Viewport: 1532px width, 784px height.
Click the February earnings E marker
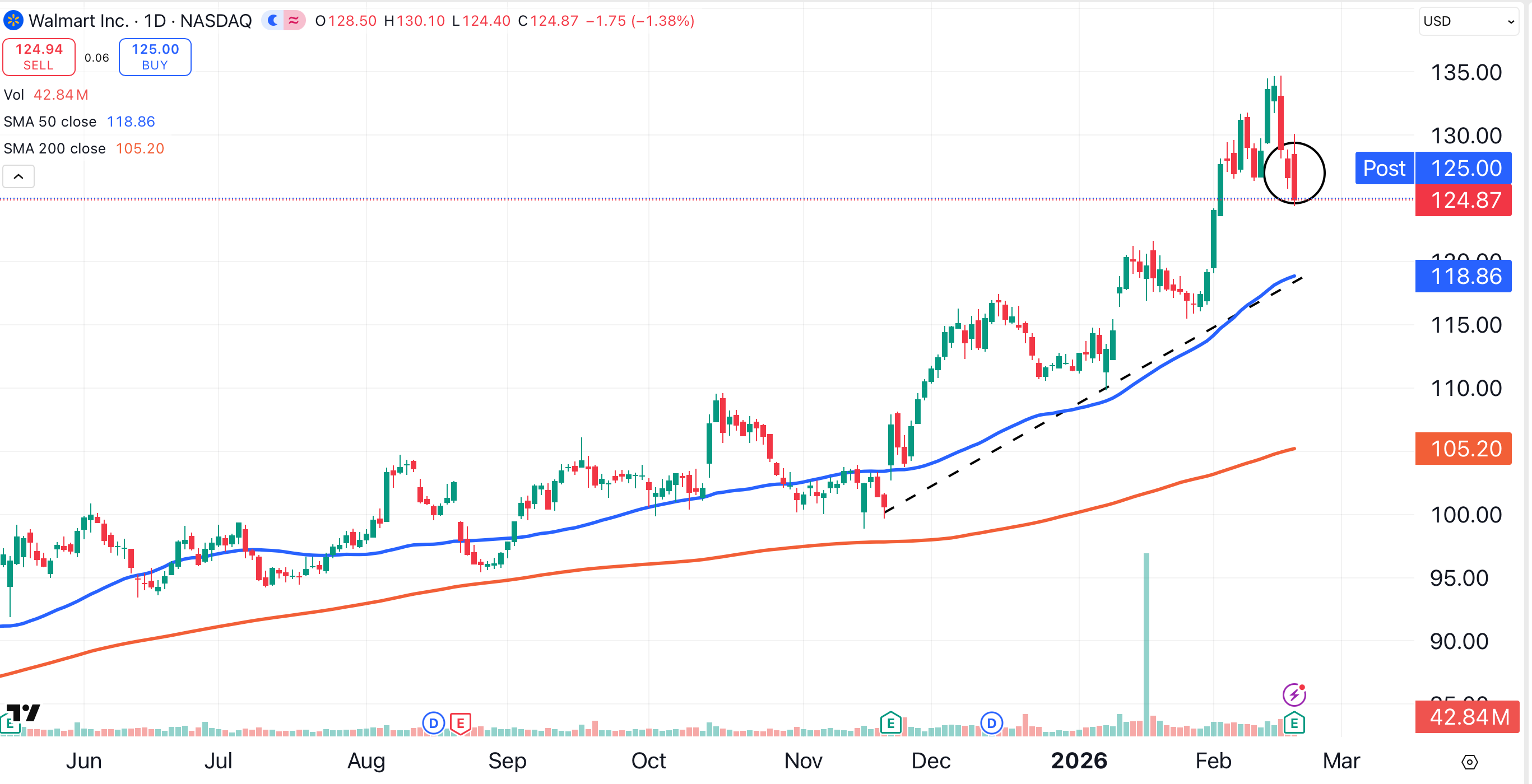[x=1294, y=724]
